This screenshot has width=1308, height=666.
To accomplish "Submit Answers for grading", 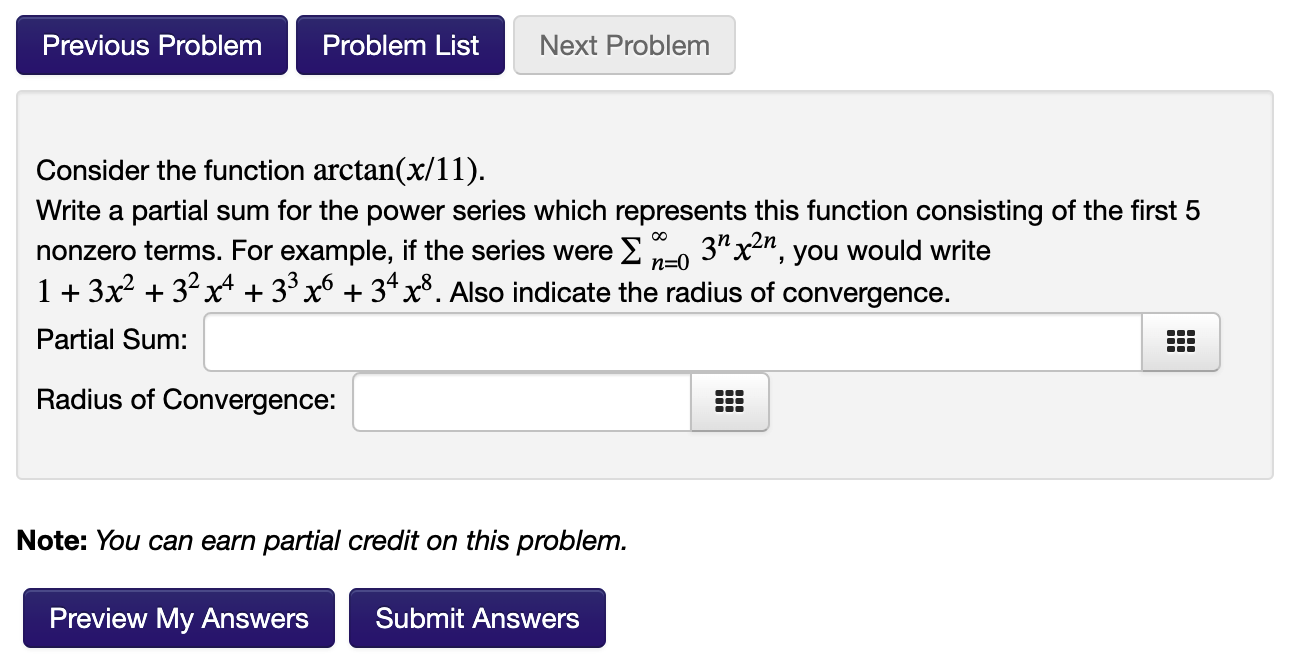I will point(477,617).
